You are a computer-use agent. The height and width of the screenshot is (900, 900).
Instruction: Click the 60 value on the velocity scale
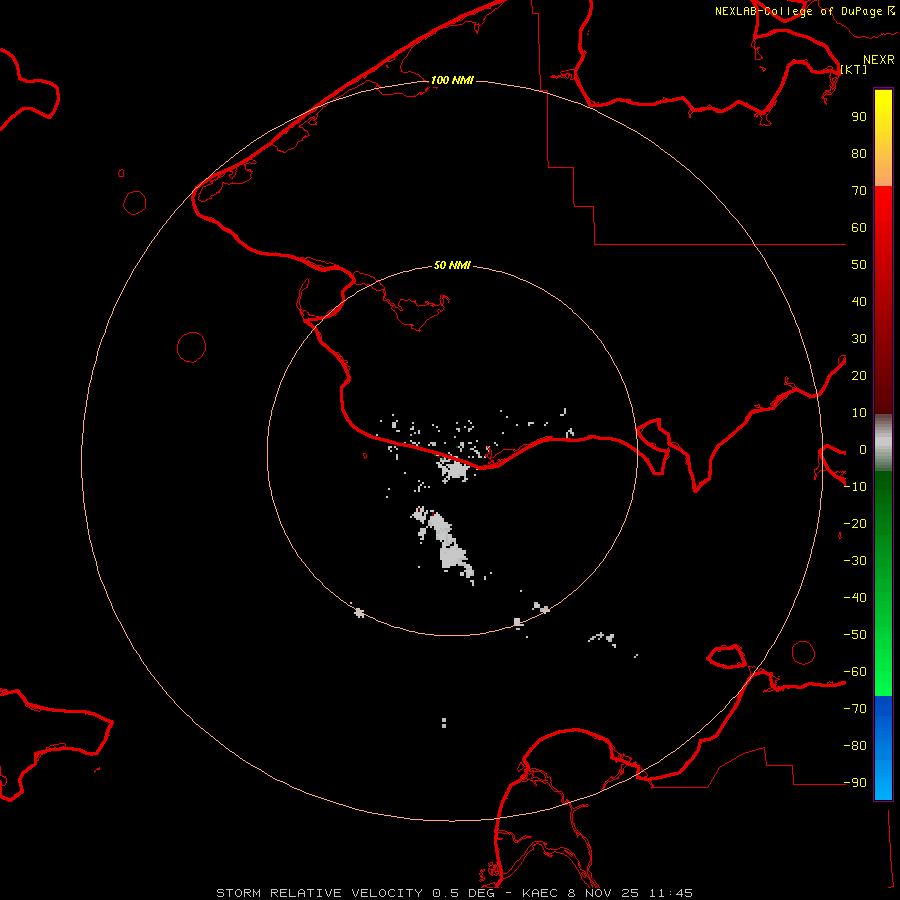[859, 227]
